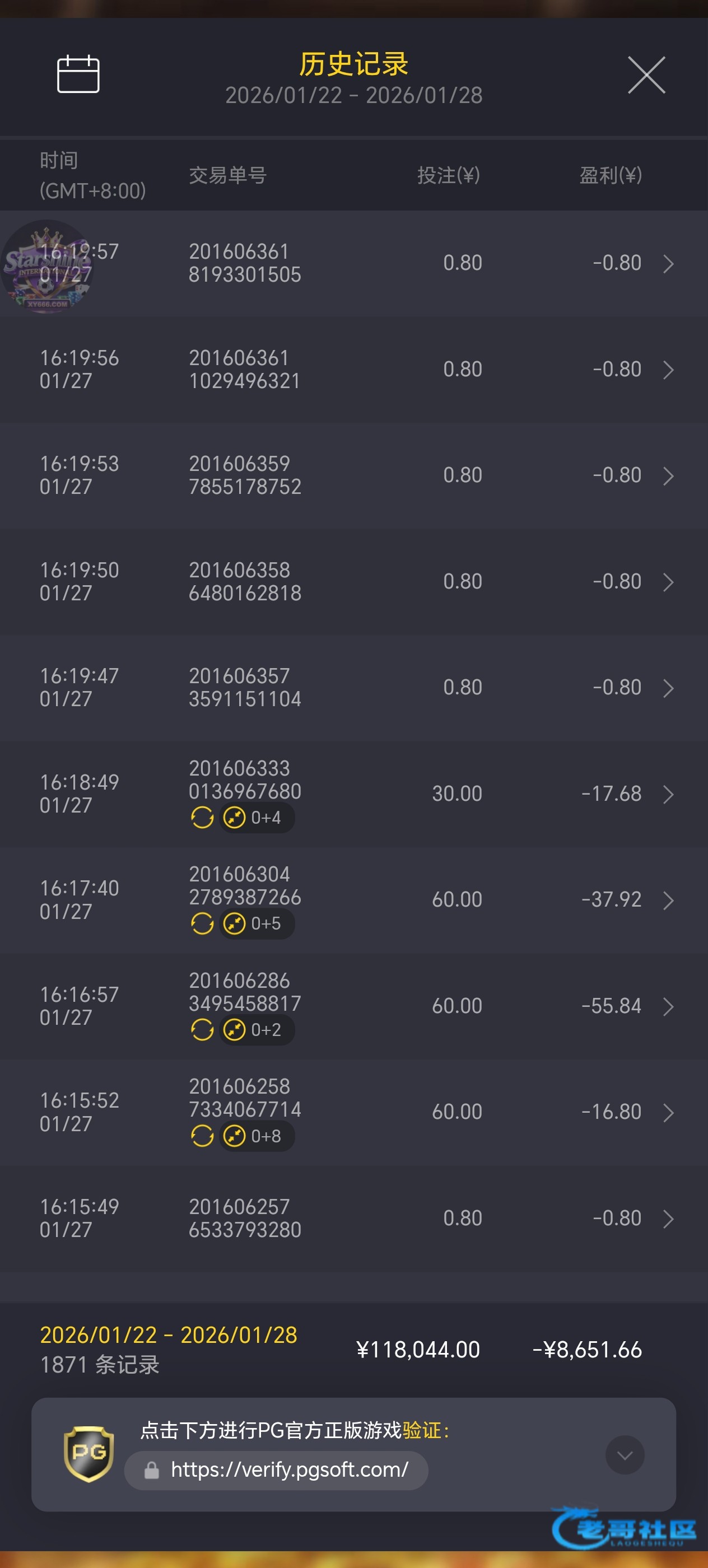Expand the -55.84 profit record details

click(668, 1006)
